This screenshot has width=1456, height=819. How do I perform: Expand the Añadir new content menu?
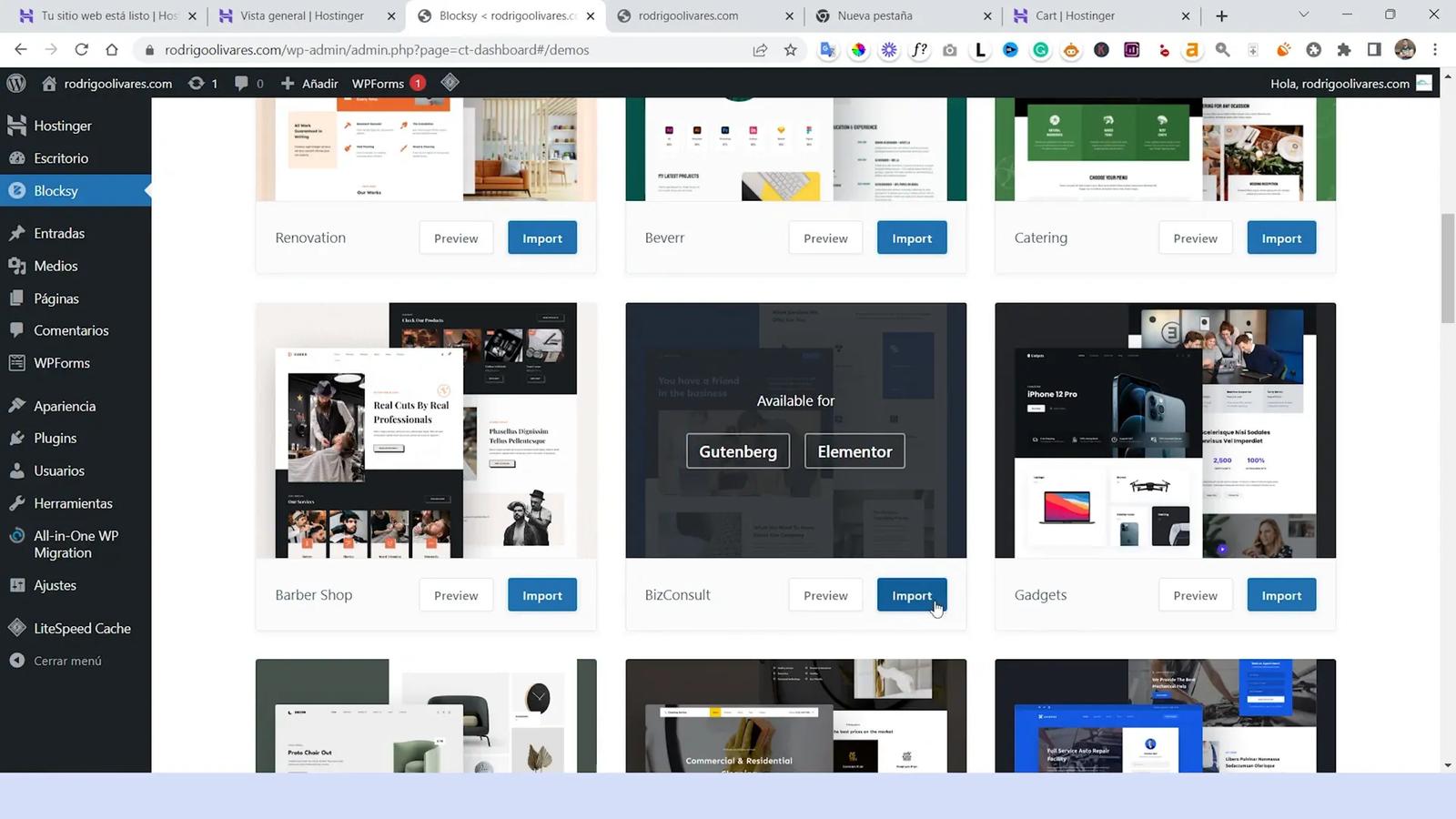tap(309, 83)
